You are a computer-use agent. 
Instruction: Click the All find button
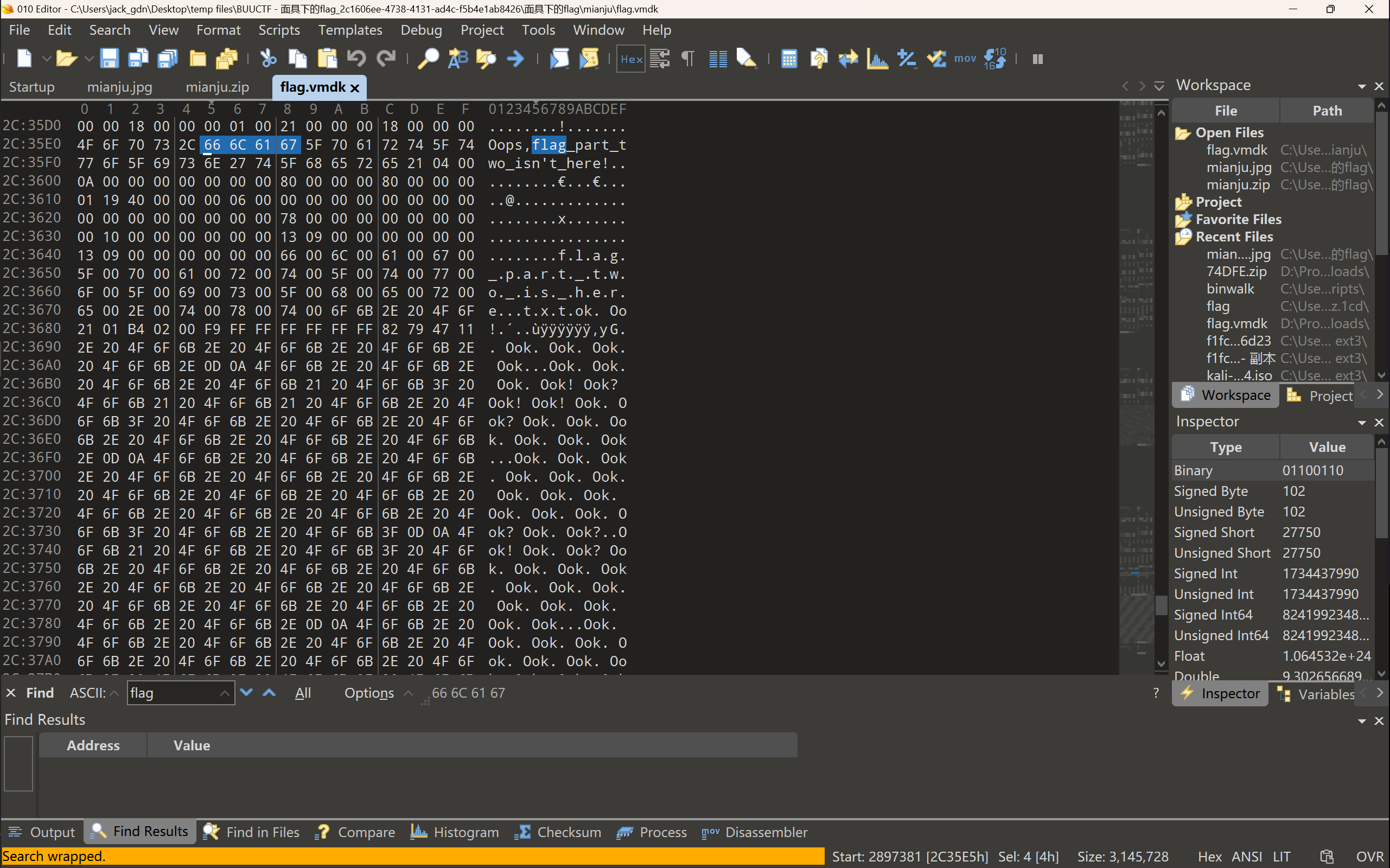point(303,693)
